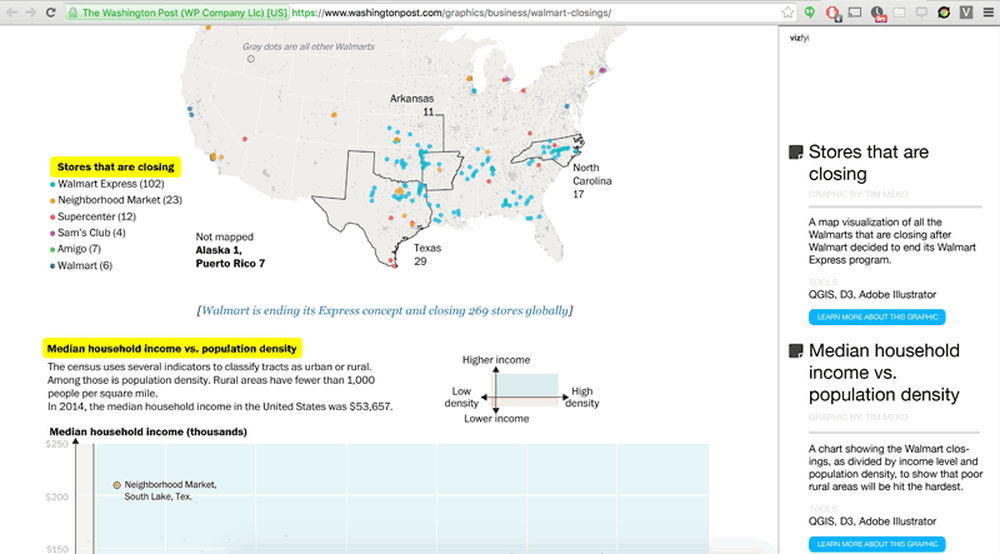Click the note icon beside Stores that are closing

point(796,152)
